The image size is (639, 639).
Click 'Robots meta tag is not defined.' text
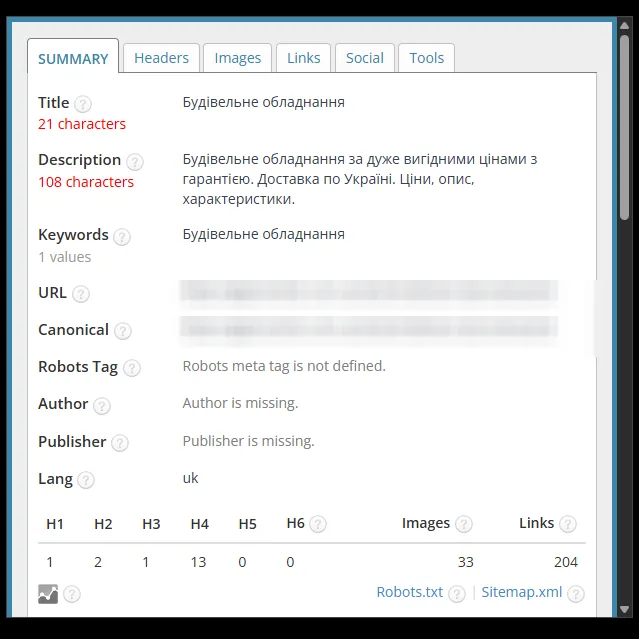pyautogui.click(x=284, y=366)
